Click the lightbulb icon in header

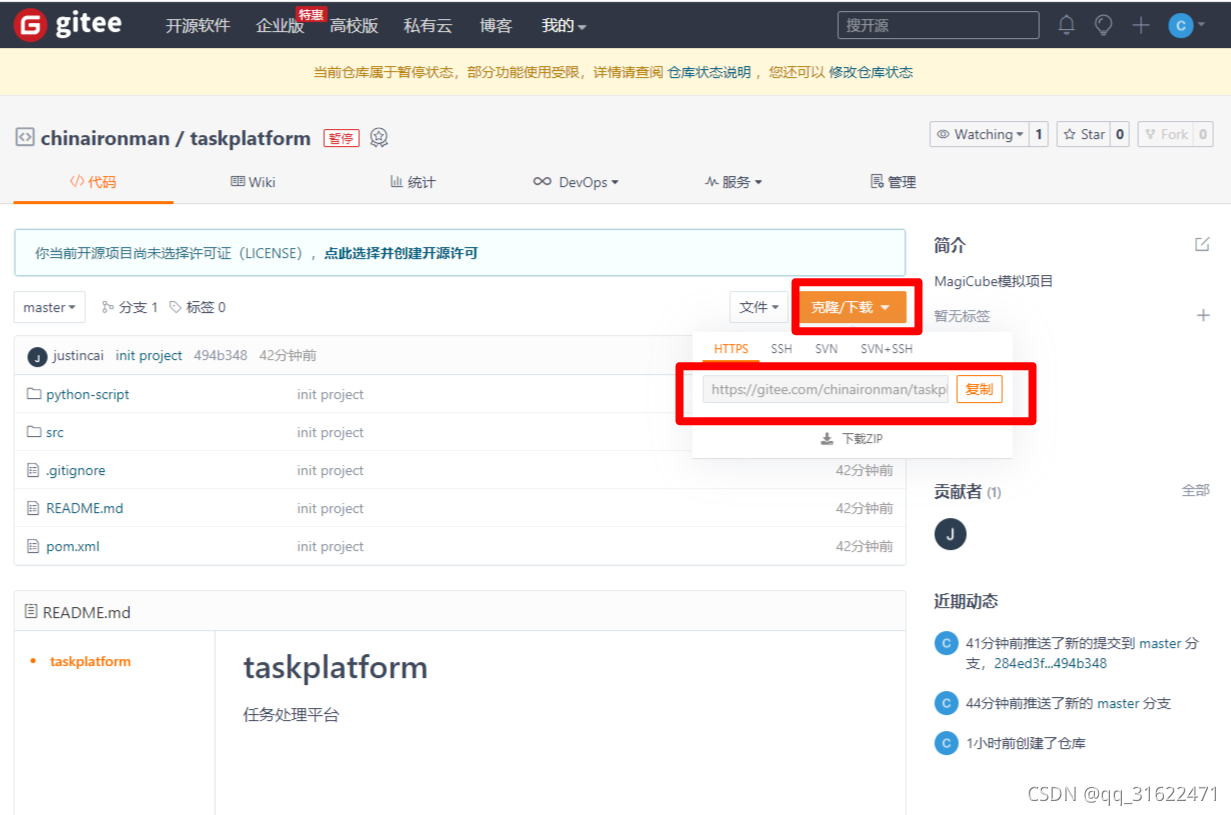click(x=1103, y=25)
